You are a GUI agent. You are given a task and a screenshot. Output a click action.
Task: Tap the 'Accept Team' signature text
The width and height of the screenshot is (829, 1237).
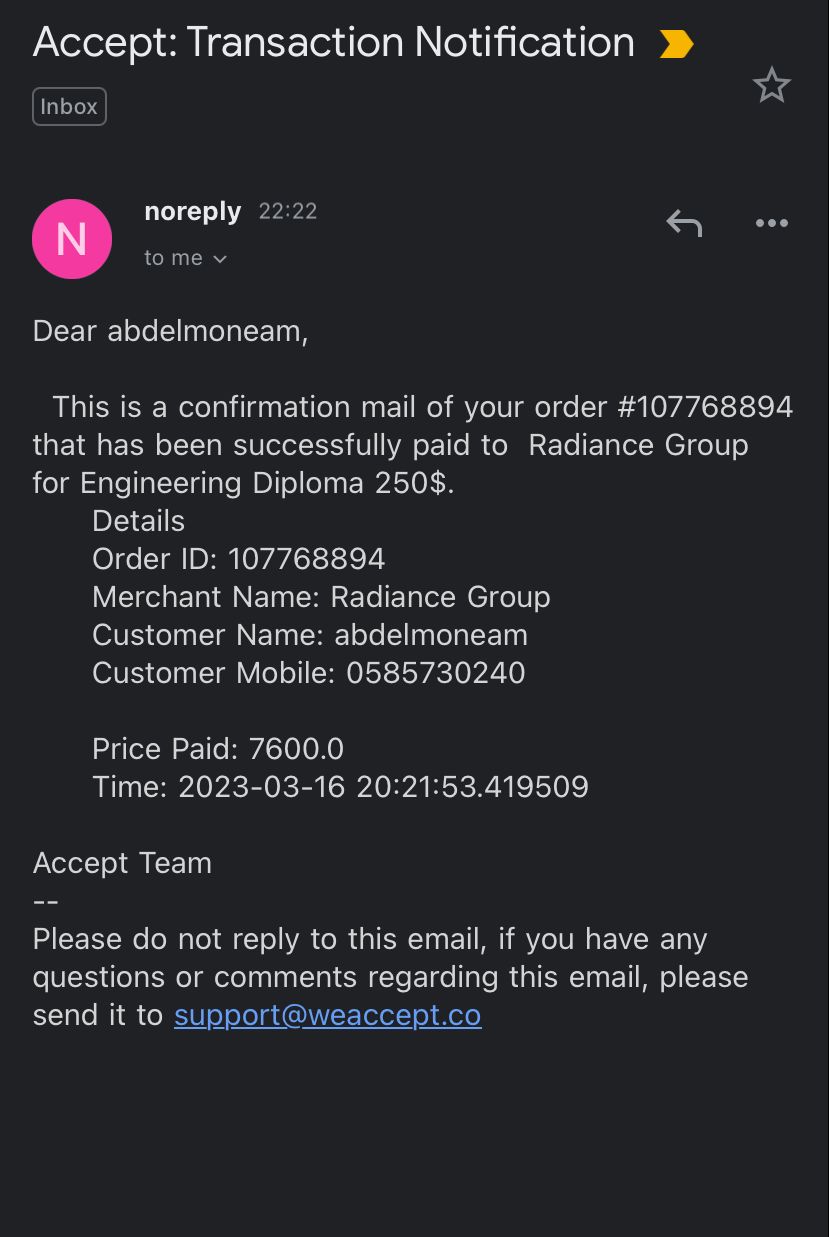(x=122, y=863)
